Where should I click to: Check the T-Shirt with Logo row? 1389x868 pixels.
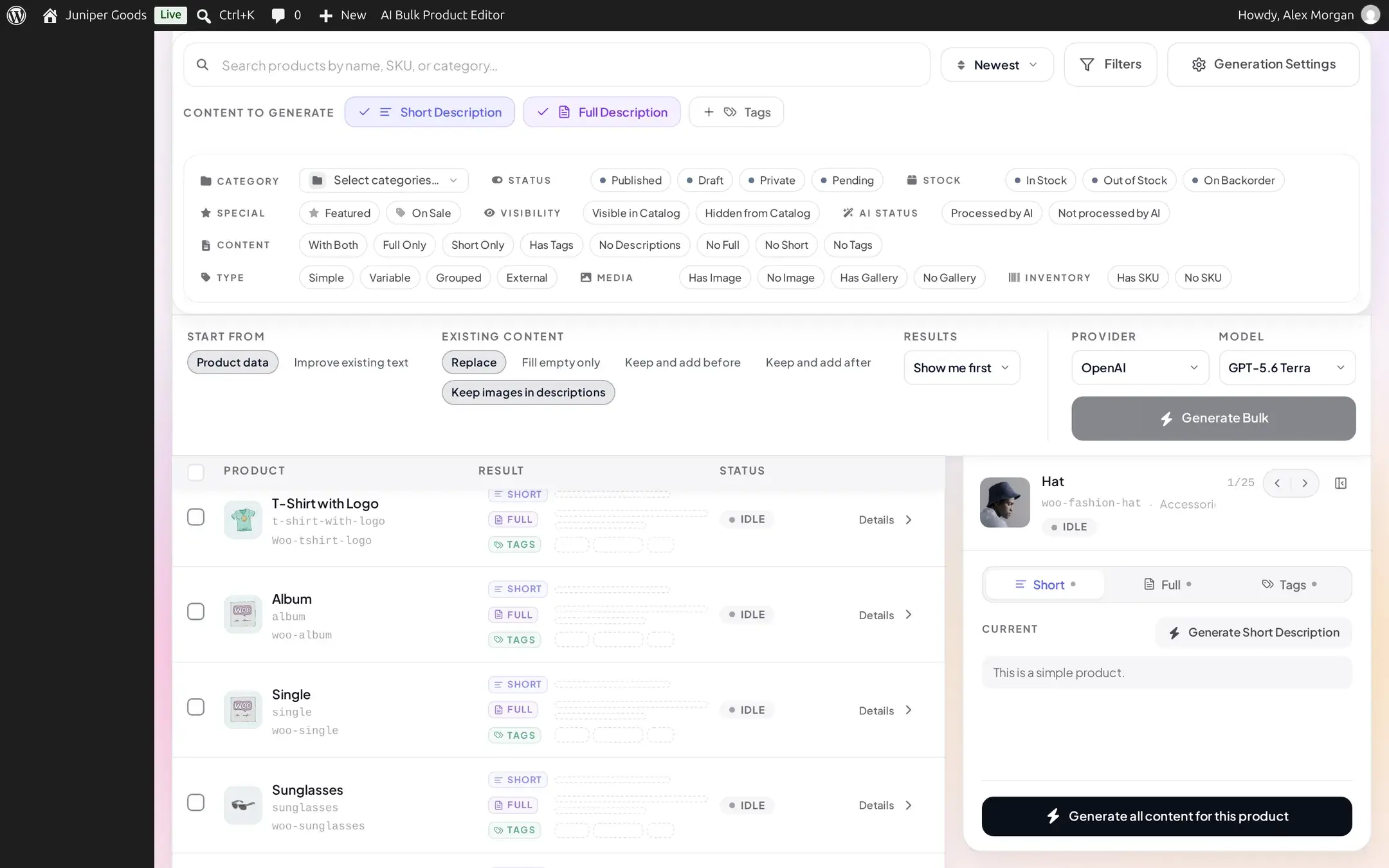coord(195,517)
